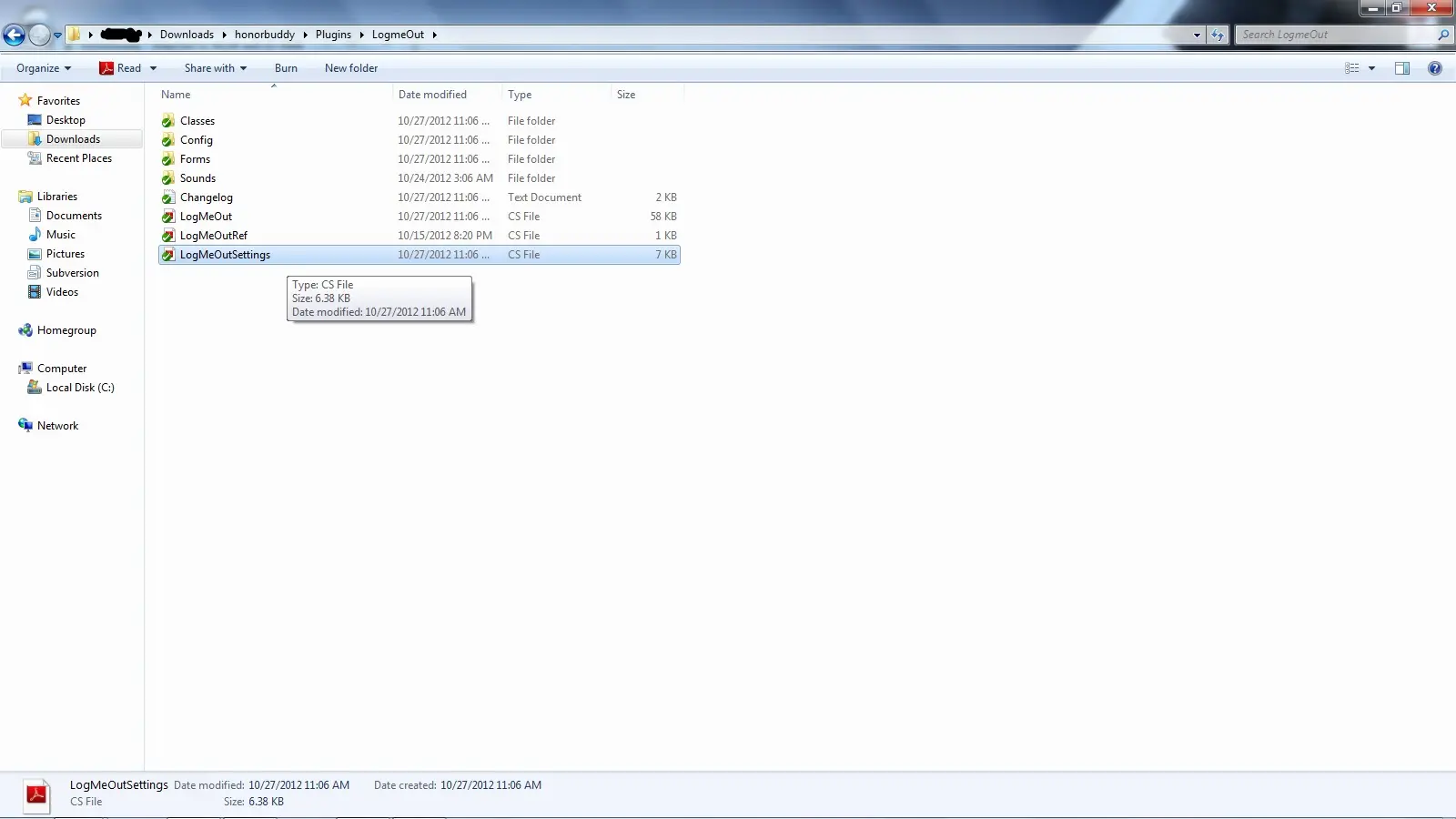Select Local Disk (C:) in navigation tree
Viewport: 1456px width, 819px height.
[x=80, y=388]
